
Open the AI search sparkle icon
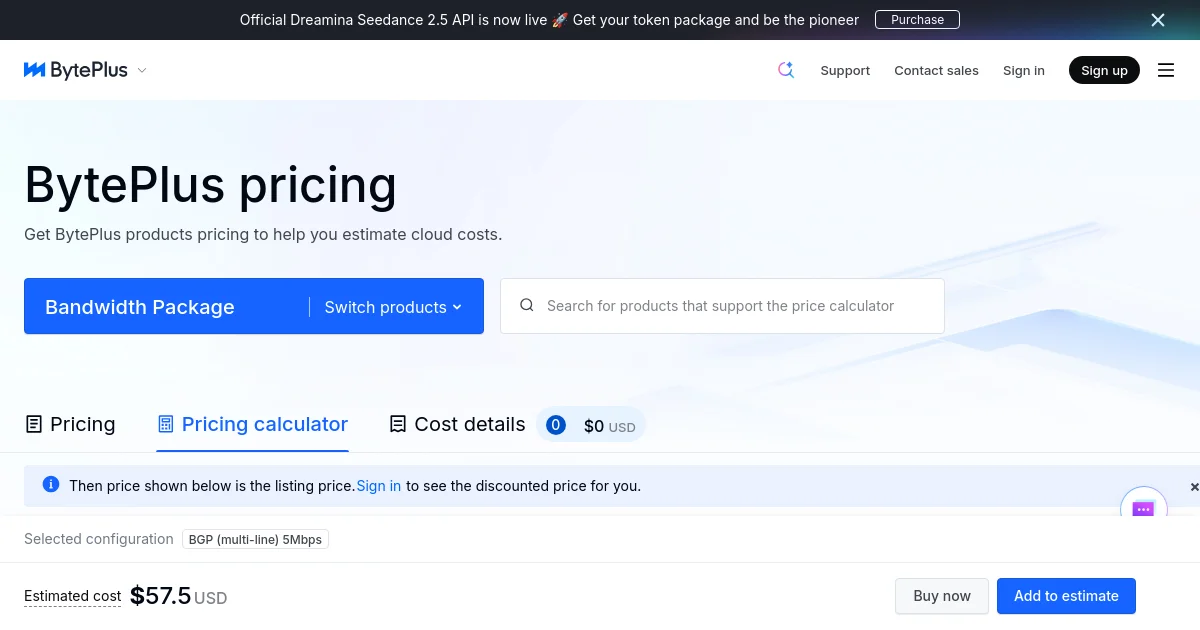click(786, 70)
